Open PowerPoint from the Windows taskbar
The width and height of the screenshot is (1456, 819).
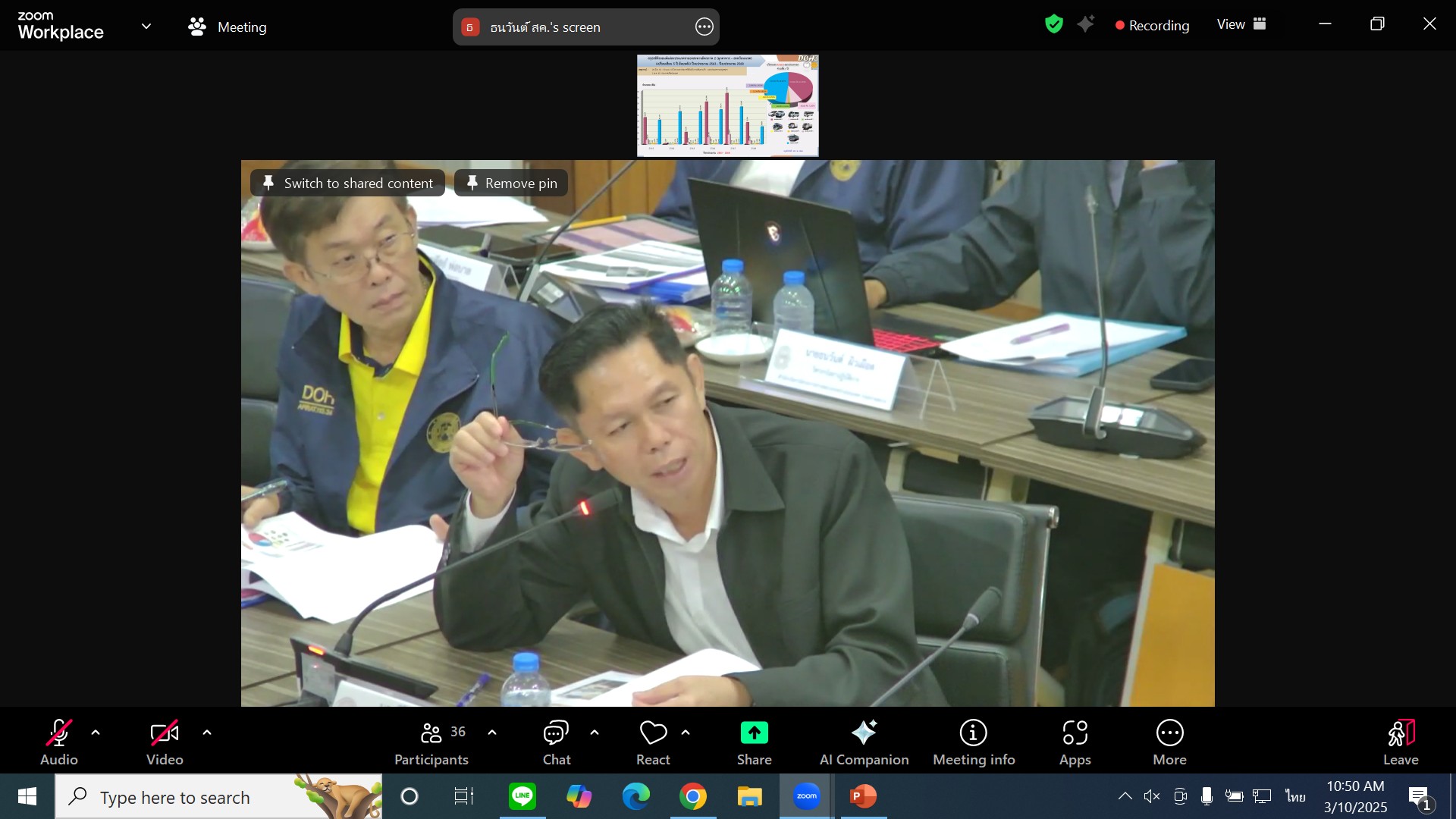tap(863, 796)
